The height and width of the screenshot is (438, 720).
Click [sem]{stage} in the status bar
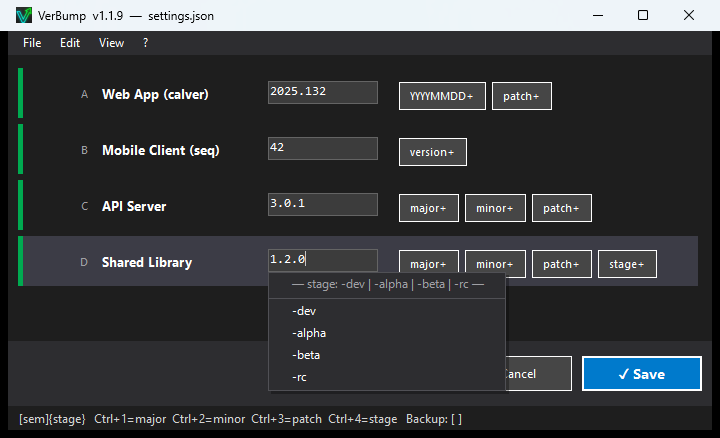(x=52, y=419)
